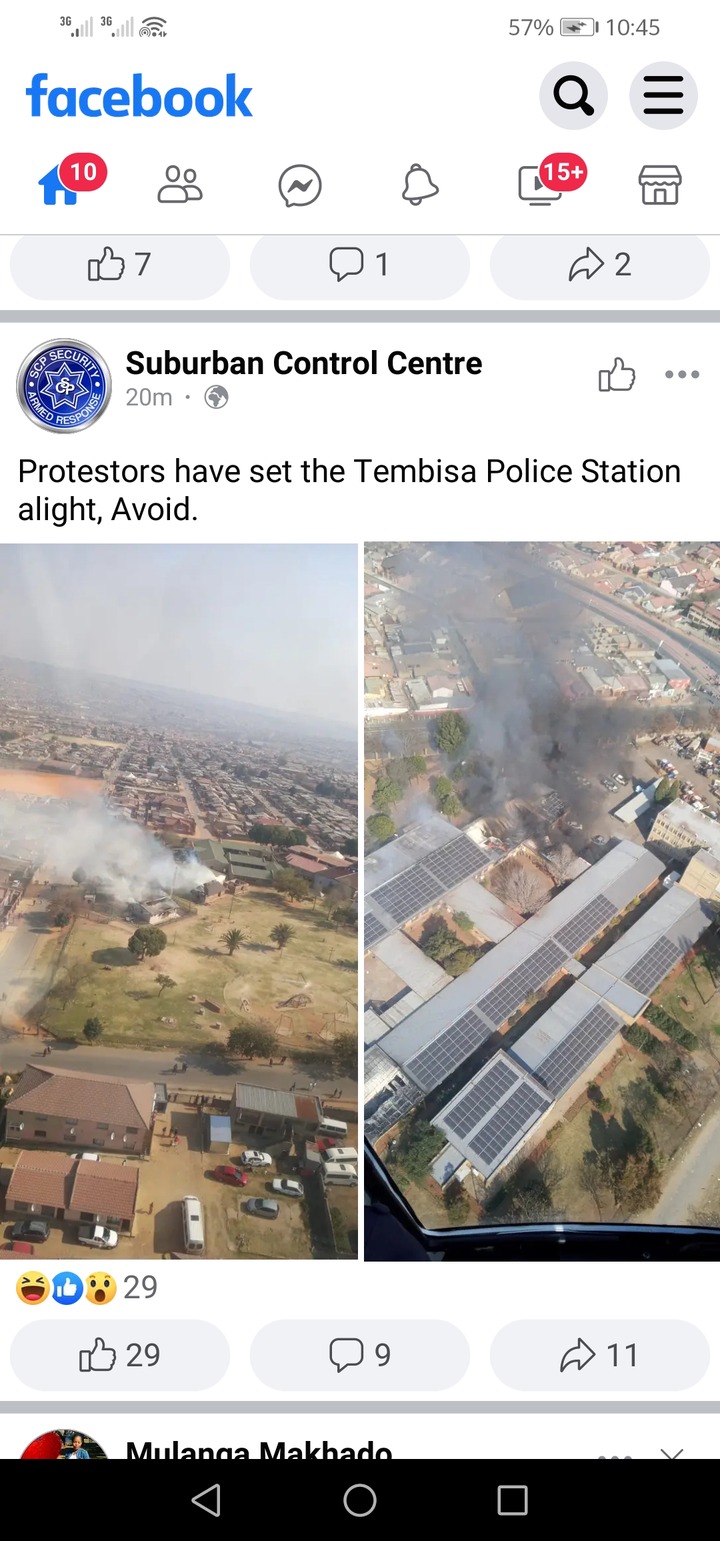Open the Facebook search icon
The image size is (720, 1541).
(x=574, y=96)
